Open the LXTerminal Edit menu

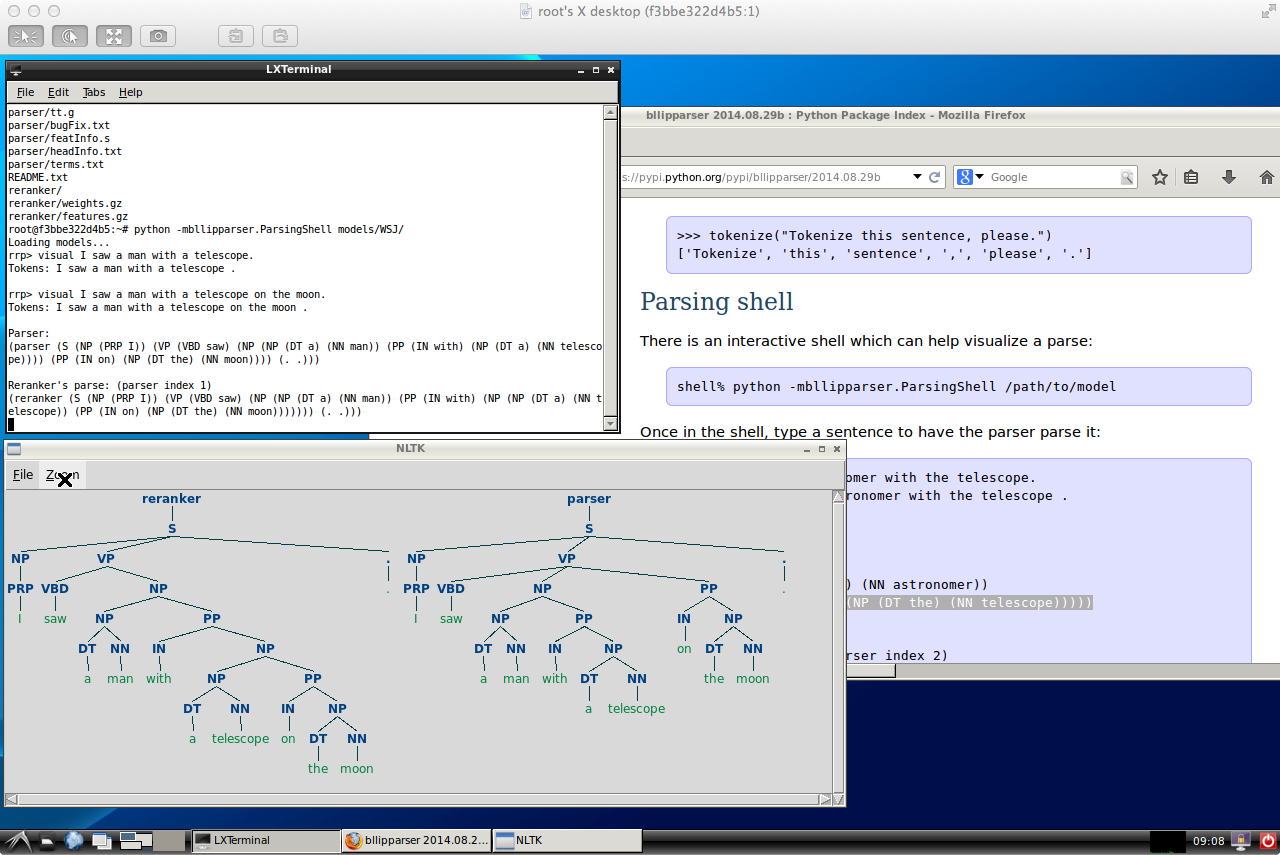click(58, 92)
